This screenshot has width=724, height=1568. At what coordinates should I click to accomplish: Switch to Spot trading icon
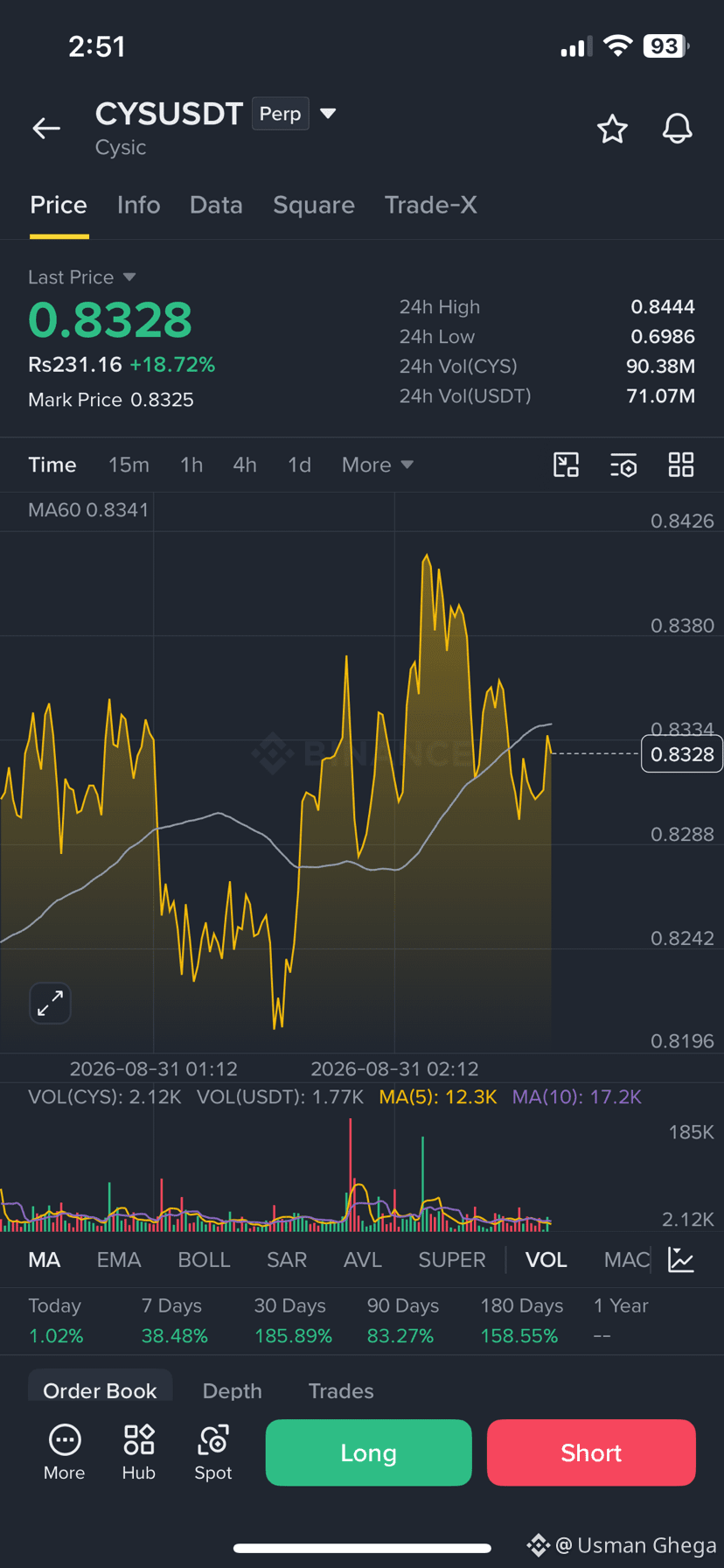point(213,1452)
